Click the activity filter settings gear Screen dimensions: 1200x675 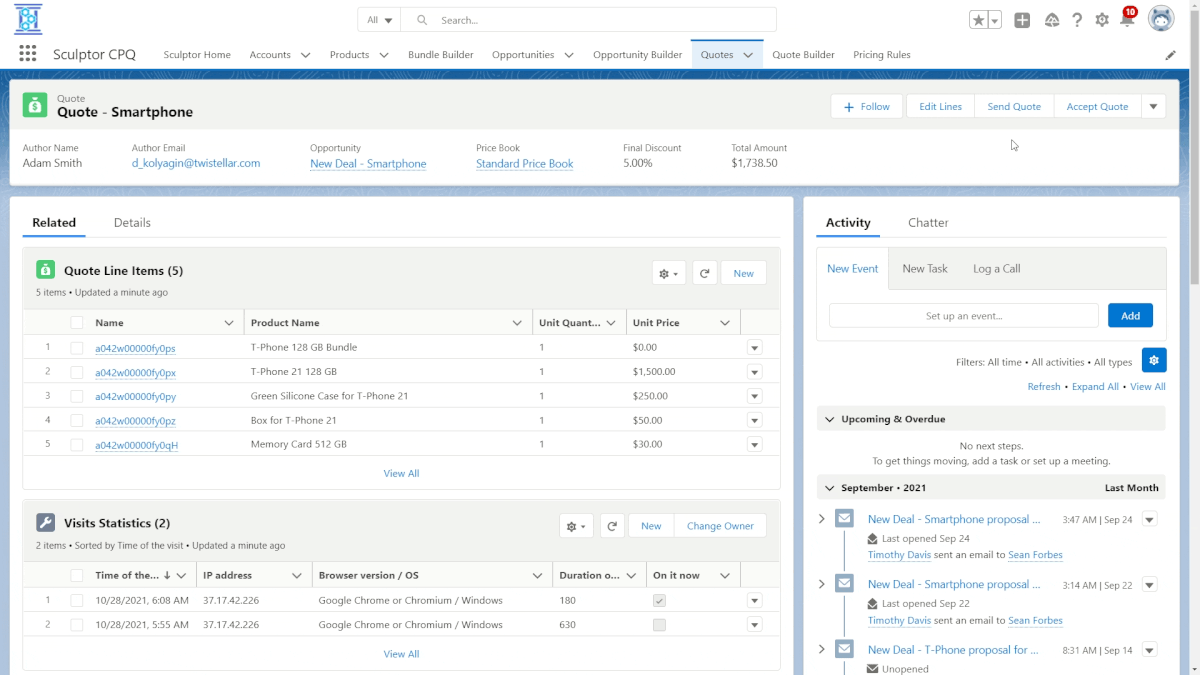pos(1153,360)
